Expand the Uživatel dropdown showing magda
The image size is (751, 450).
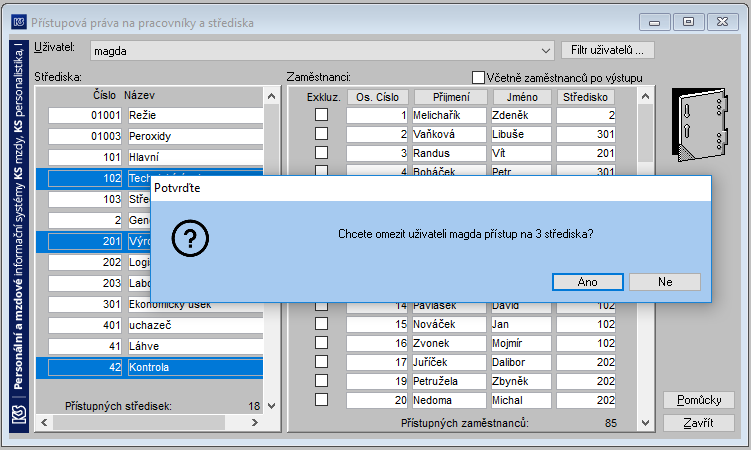[x=546, y=51]
